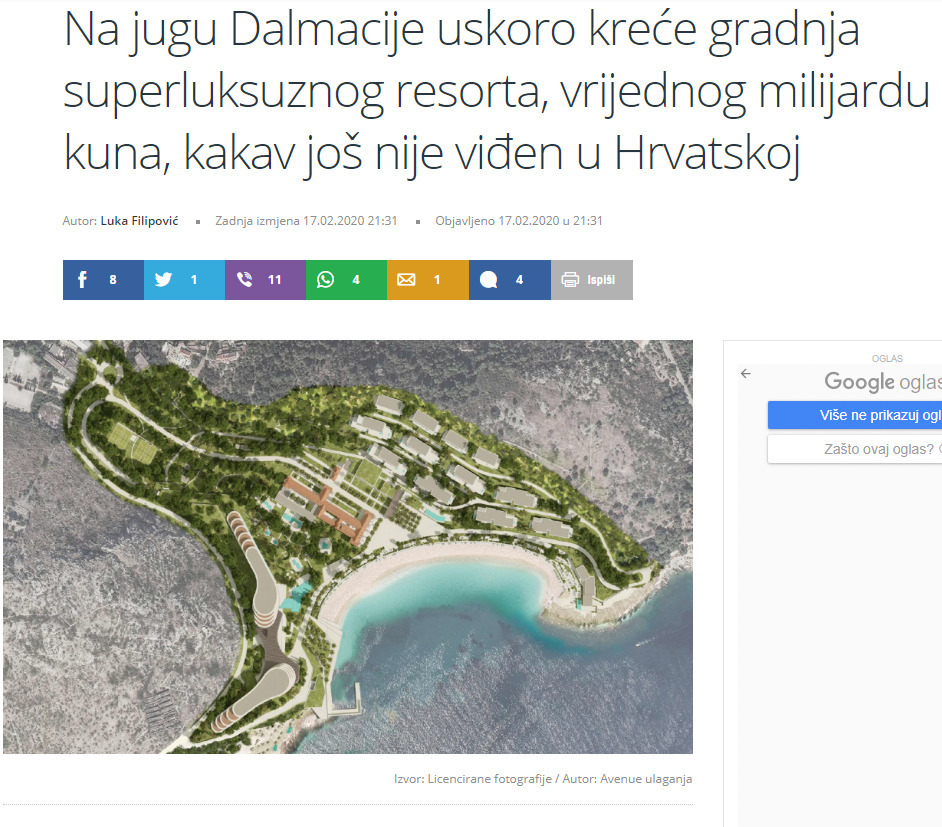942x827 pixels.
Task: Click the comment count number 4
Action: click(x=519, y=280)
